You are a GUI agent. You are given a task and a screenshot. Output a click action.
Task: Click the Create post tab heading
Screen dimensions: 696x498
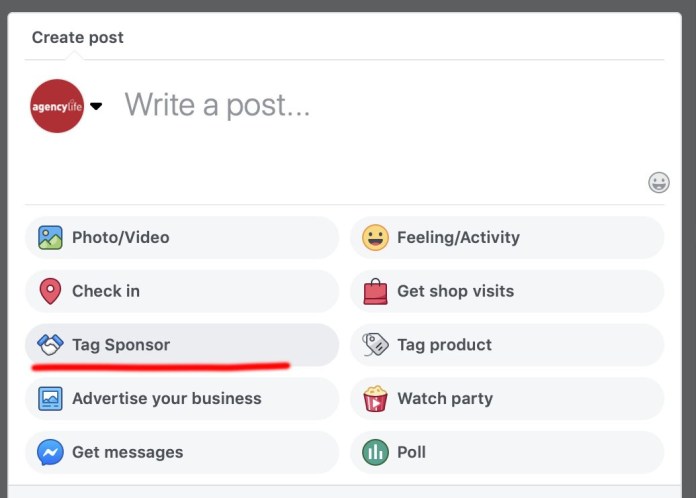pos(78,37)
